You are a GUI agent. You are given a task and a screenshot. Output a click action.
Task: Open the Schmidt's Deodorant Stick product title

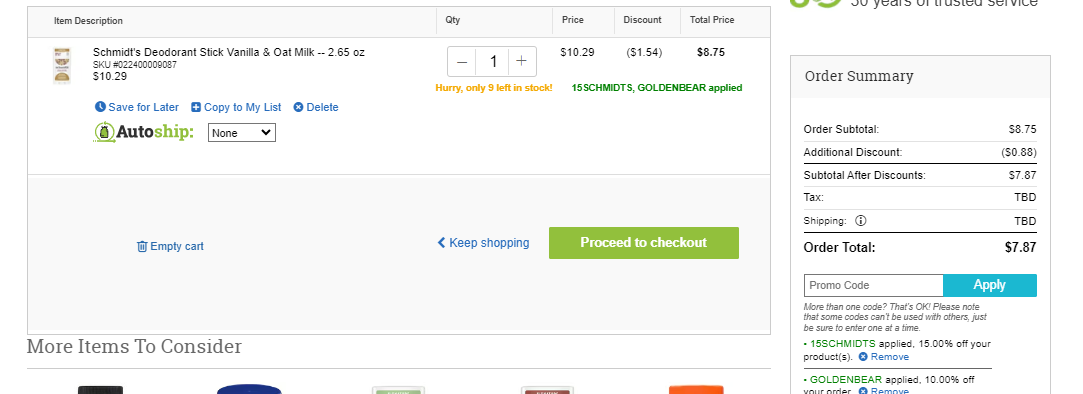point(229,52)
